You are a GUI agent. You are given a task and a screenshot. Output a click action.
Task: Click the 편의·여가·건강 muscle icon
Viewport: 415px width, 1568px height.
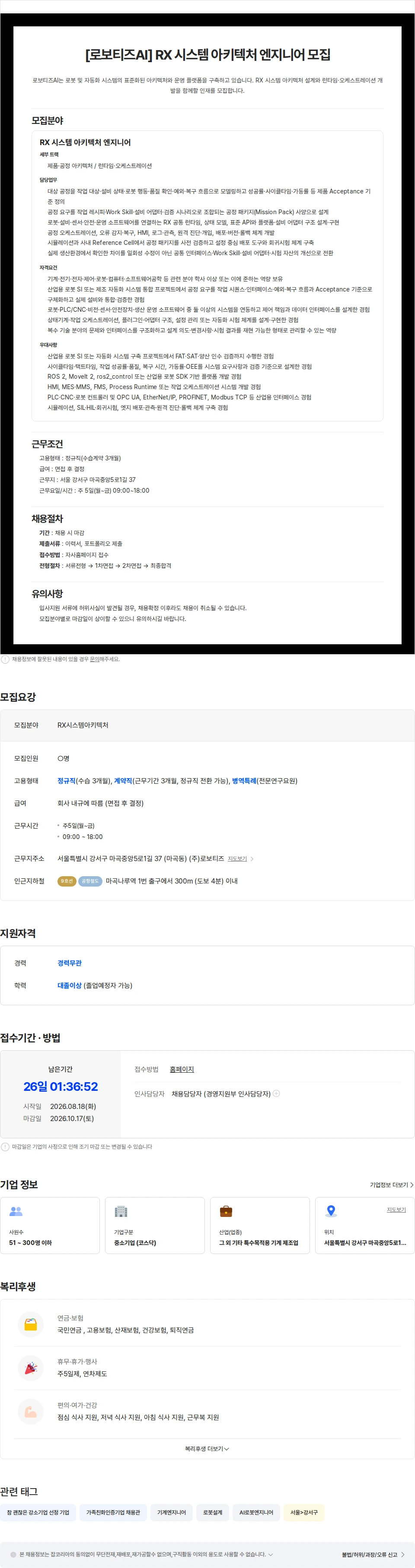[x=30, y=1412]
